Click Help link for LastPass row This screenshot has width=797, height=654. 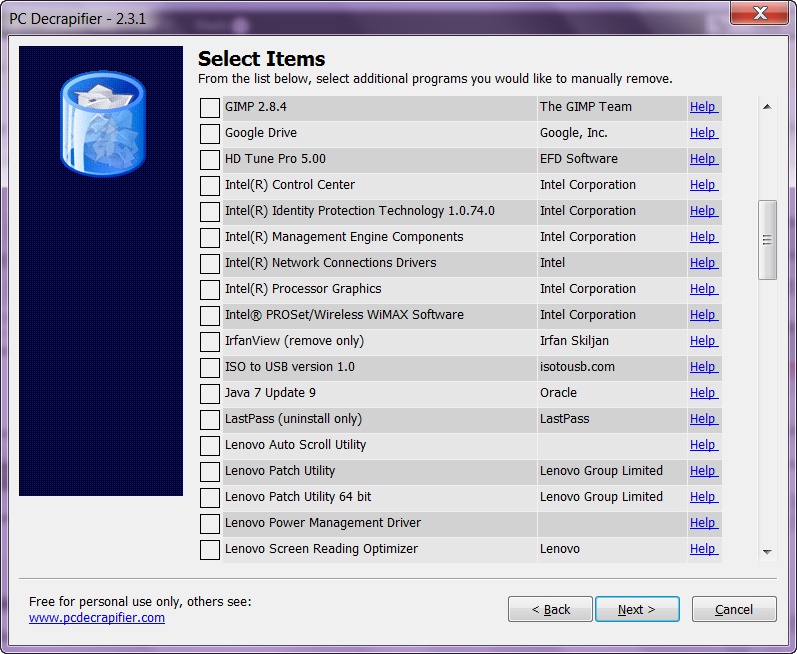pos(703,419)
